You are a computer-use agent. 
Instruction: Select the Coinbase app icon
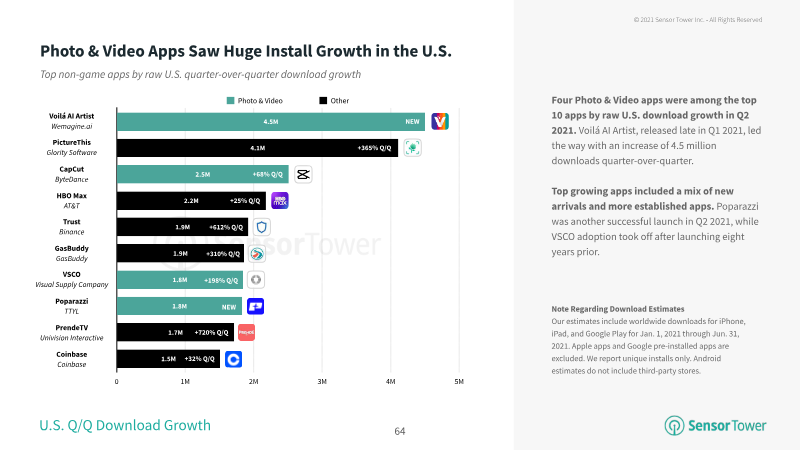pos(233,359)
